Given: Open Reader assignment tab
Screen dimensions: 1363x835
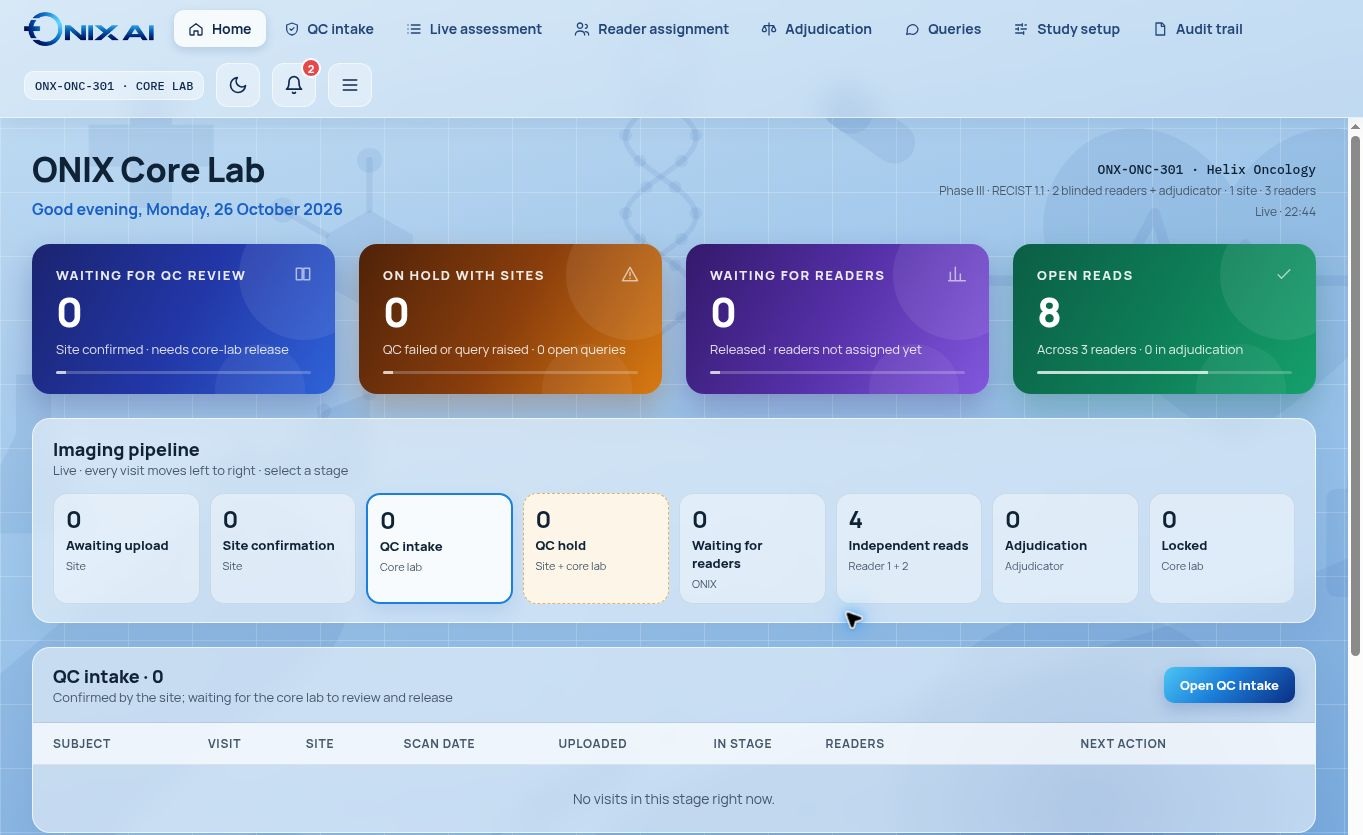Looking at the screenshot, I should coord(651,29).
